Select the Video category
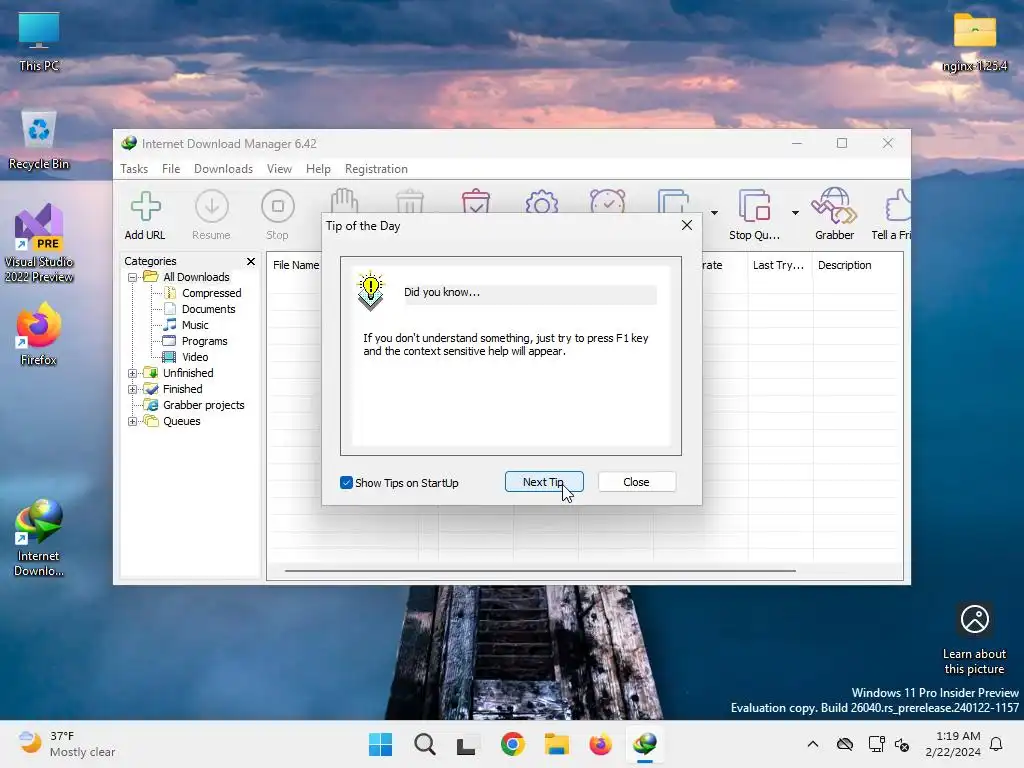 195,357
